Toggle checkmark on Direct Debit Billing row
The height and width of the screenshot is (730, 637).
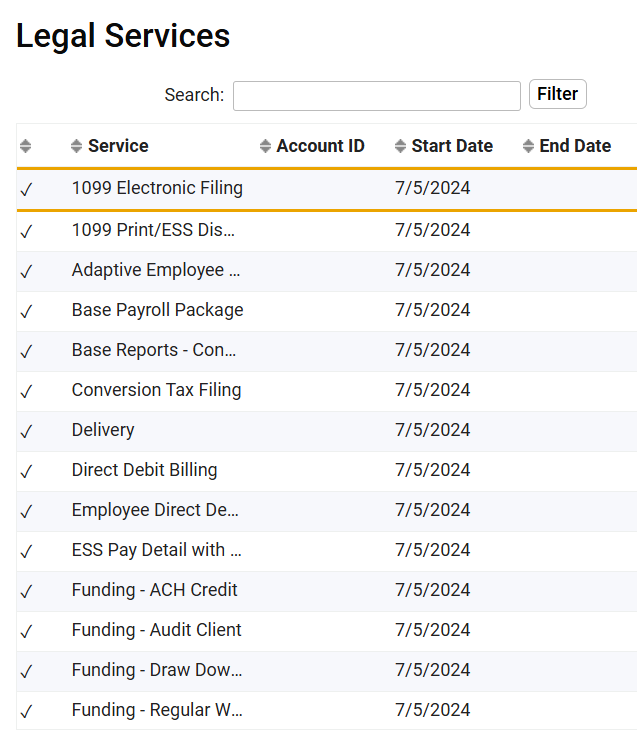[x=27, y=471]
